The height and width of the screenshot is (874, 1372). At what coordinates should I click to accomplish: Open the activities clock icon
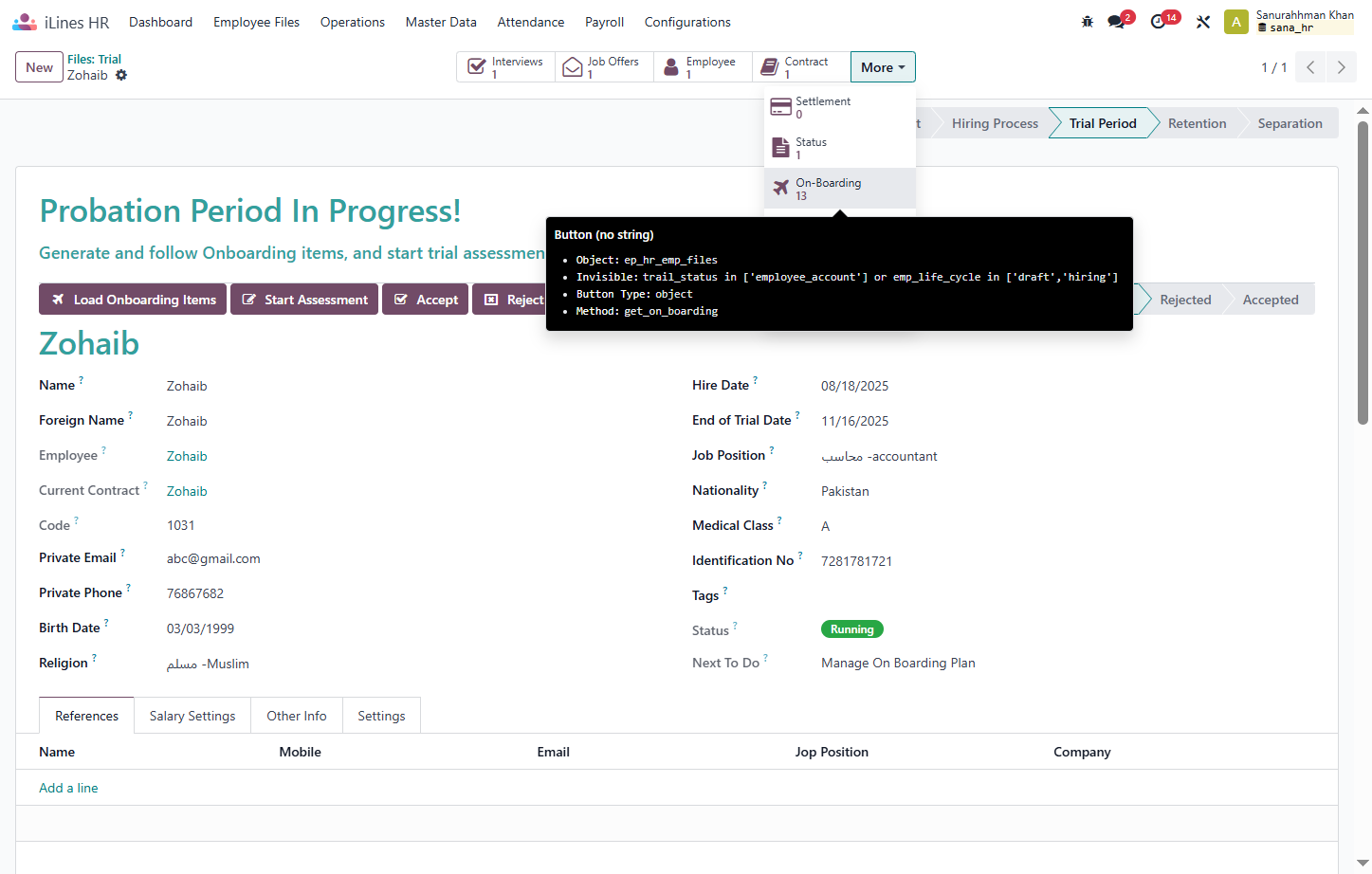[1159, 22]
